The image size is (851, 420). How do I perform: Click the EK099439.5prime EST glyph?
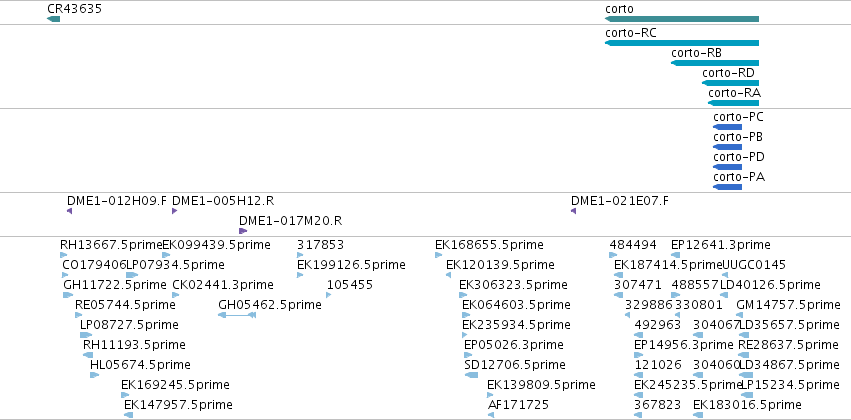tap(166, 255)
